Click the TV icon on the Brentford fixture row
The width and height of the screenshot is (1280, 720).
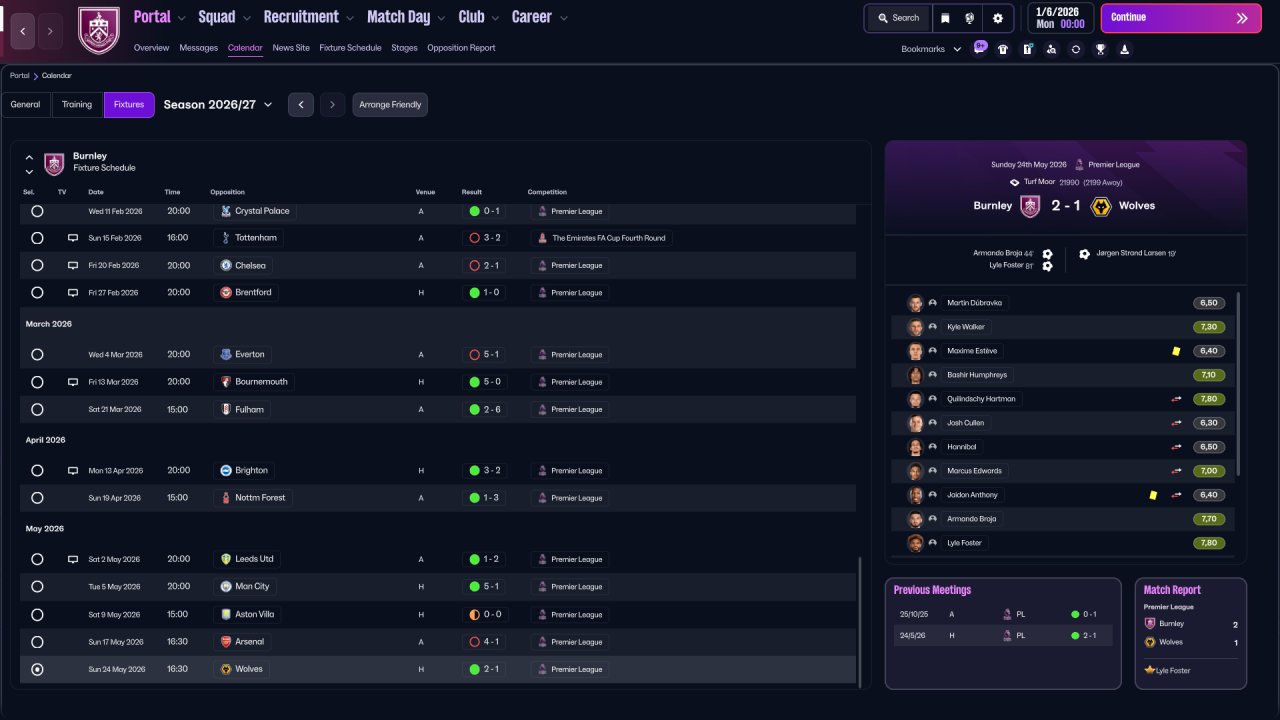73,293
